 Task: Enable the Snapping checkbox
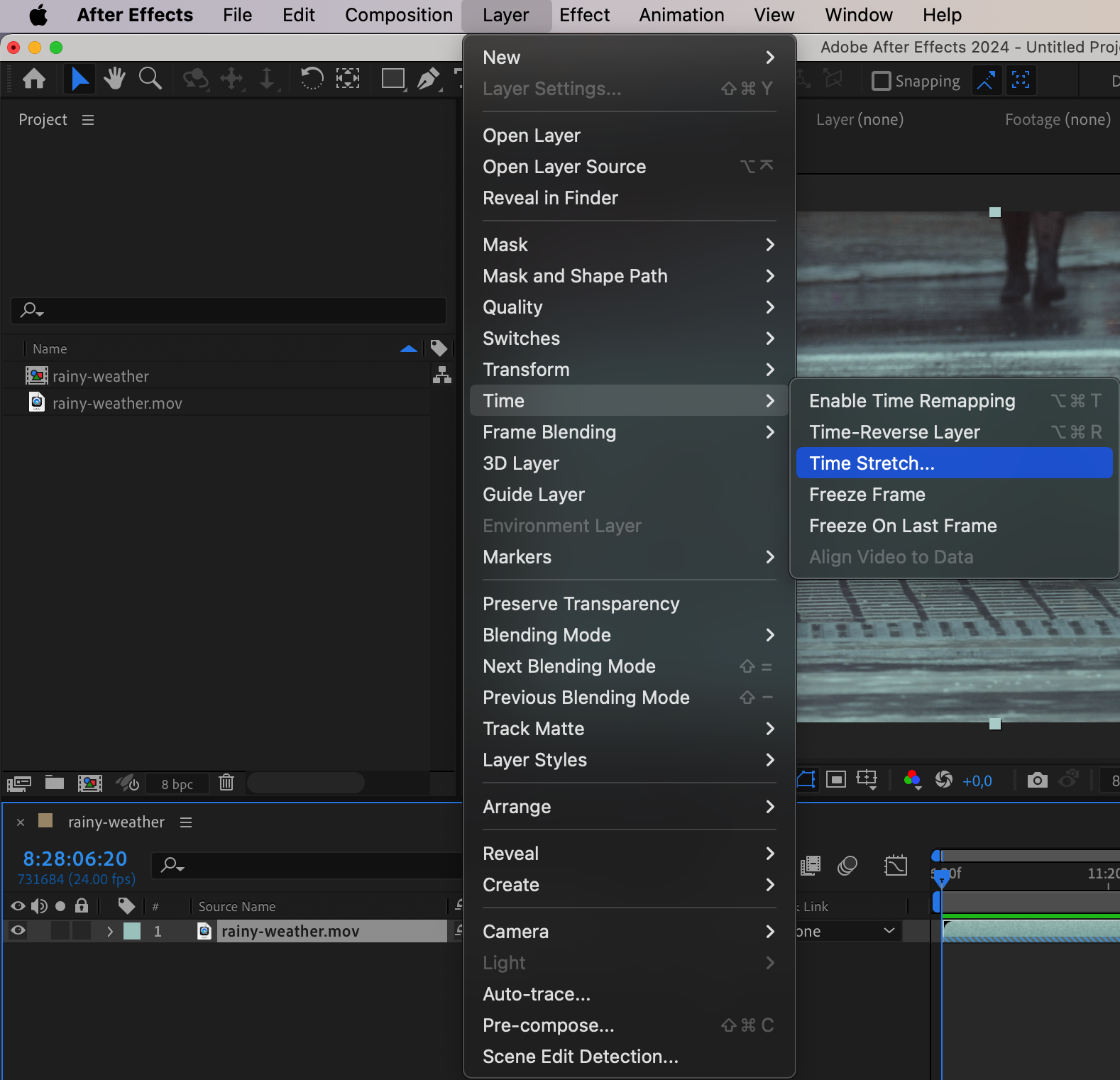(x=882, y=82)
